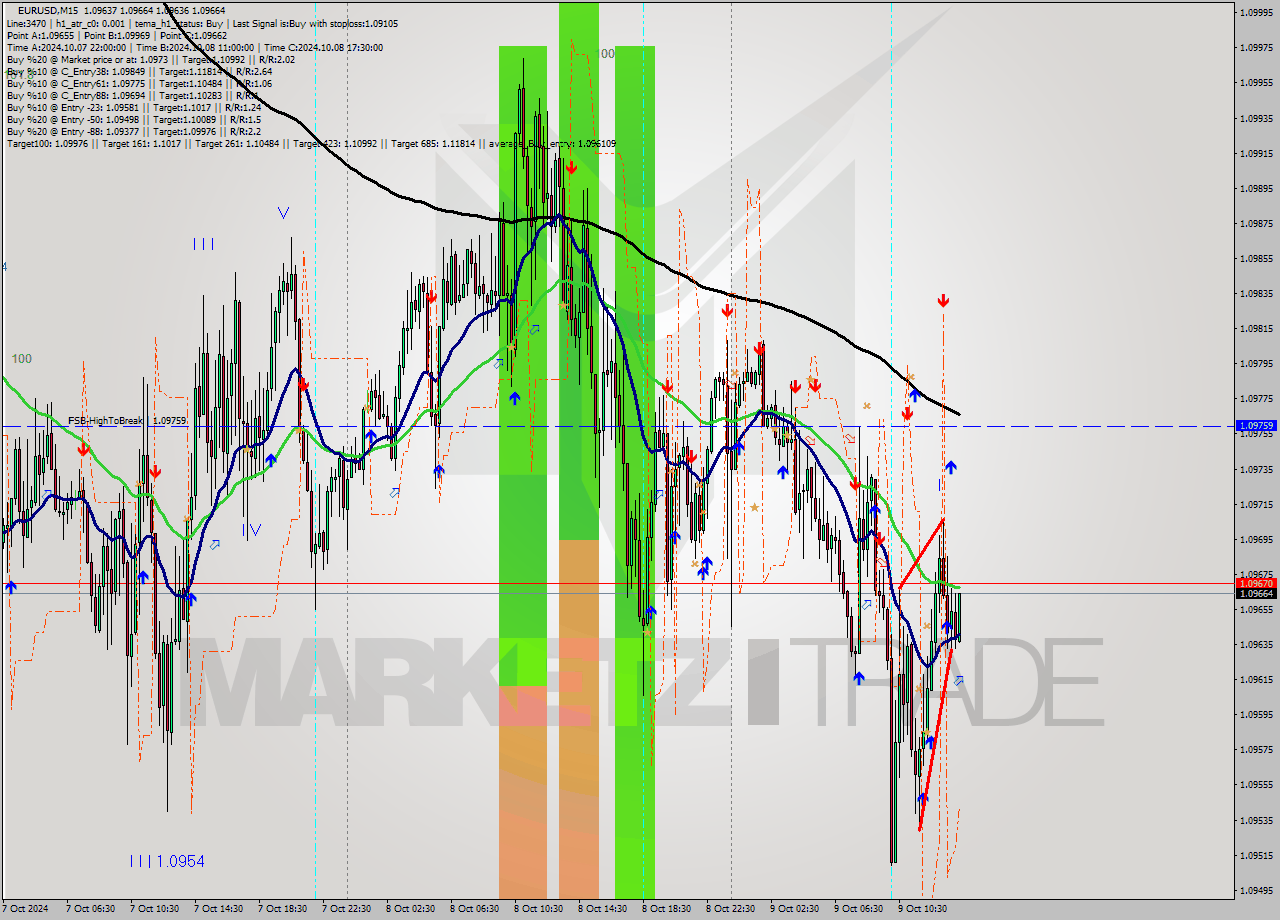Image resolution: width=1280 pixels, height=920 pixels.
Task: Click the 'Buy %10 @ Entry -23: 1.09581' line
Action: point(134,107)
